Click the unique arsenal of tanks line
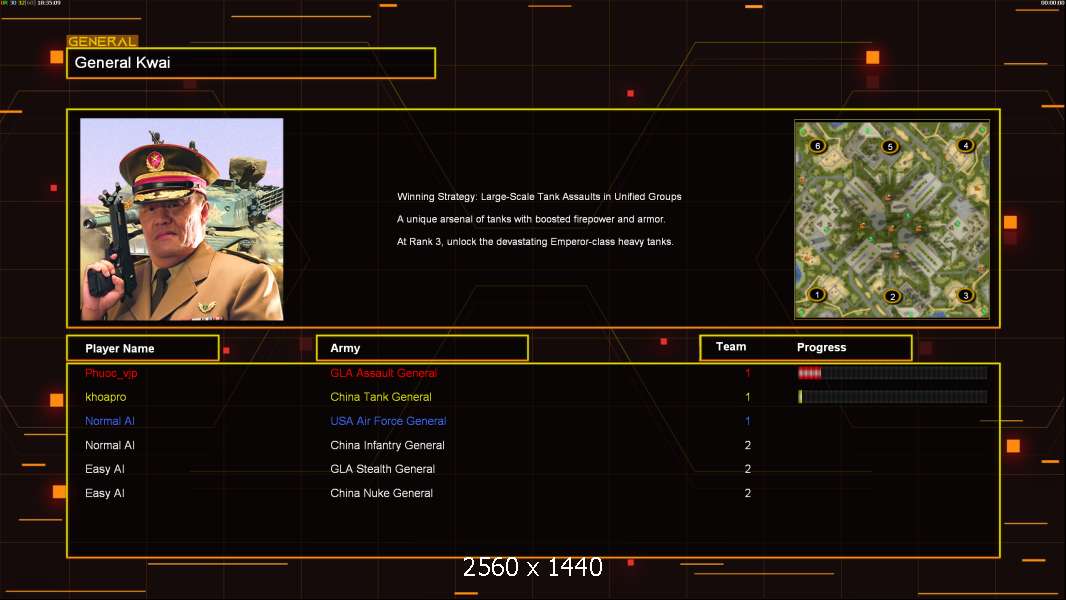 point(531,219)
